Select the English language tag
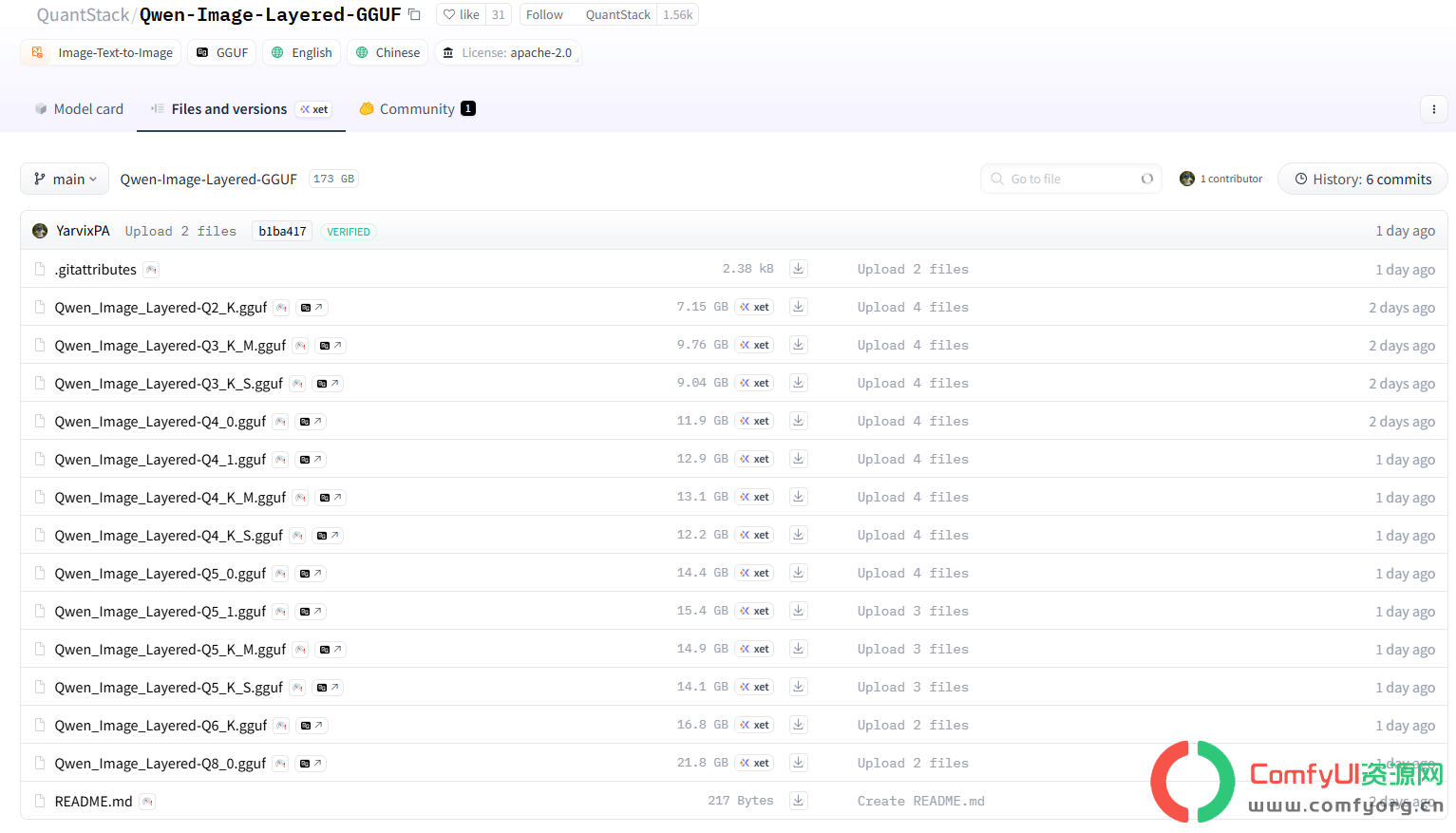 click(x=301, y=52)
